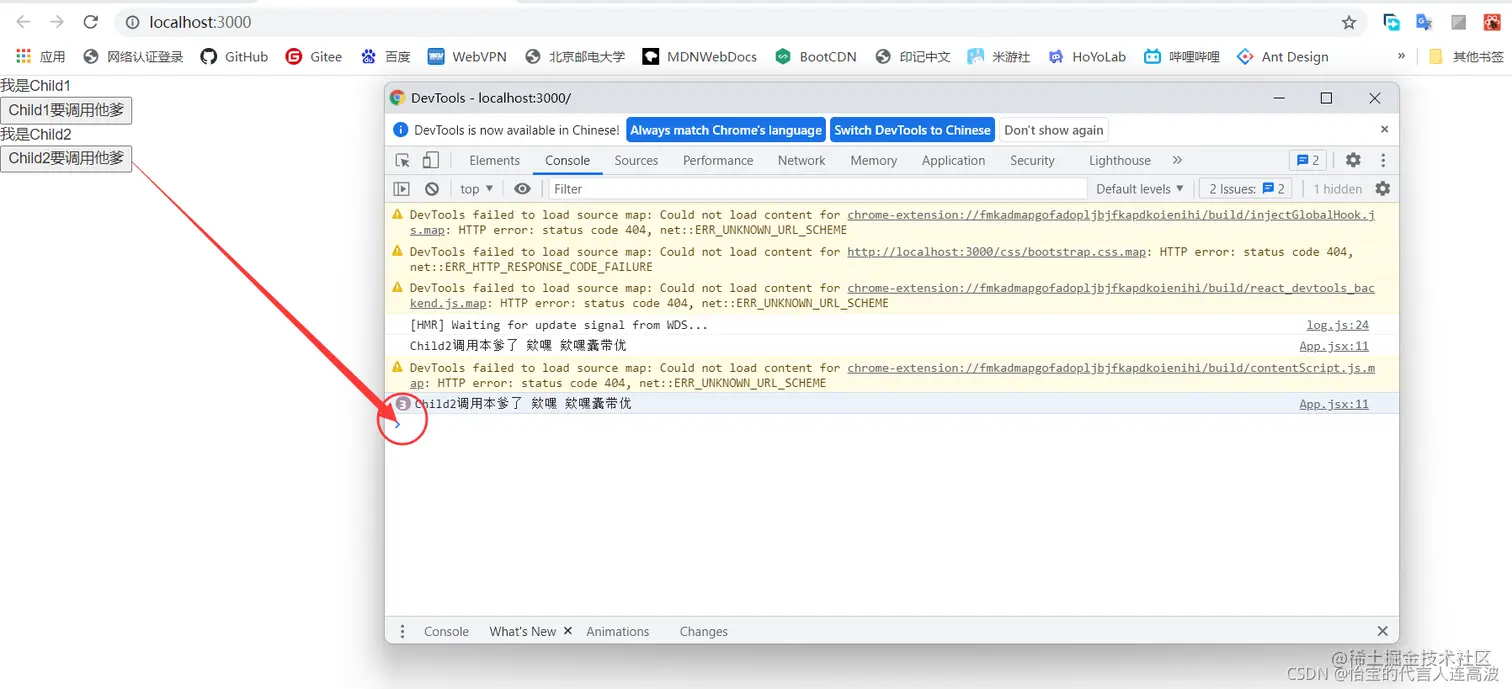
Task: Open the Gitee bookmark
Action: tap(314, 57)
